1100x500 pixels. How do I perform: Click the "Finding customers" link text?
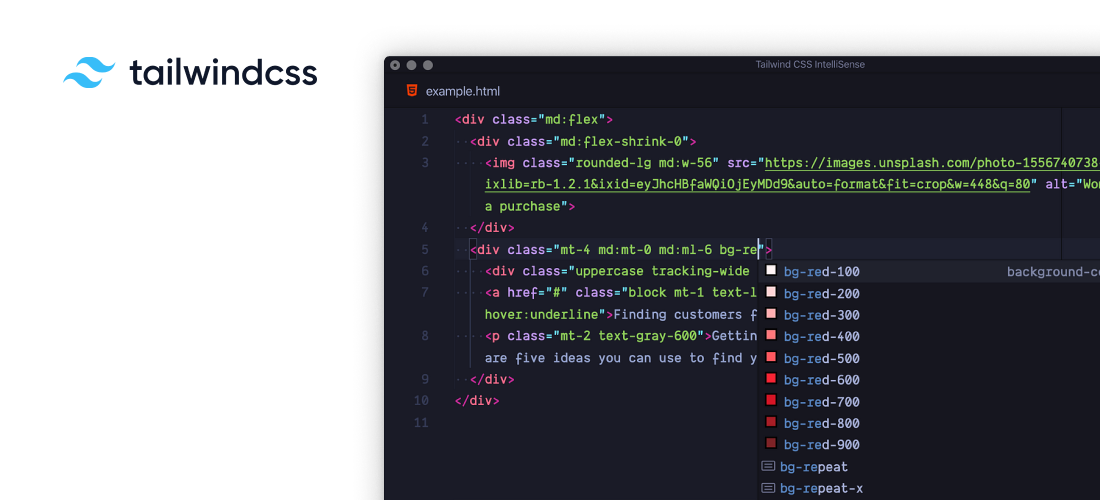pyautogui.click(x=678, y=314)
